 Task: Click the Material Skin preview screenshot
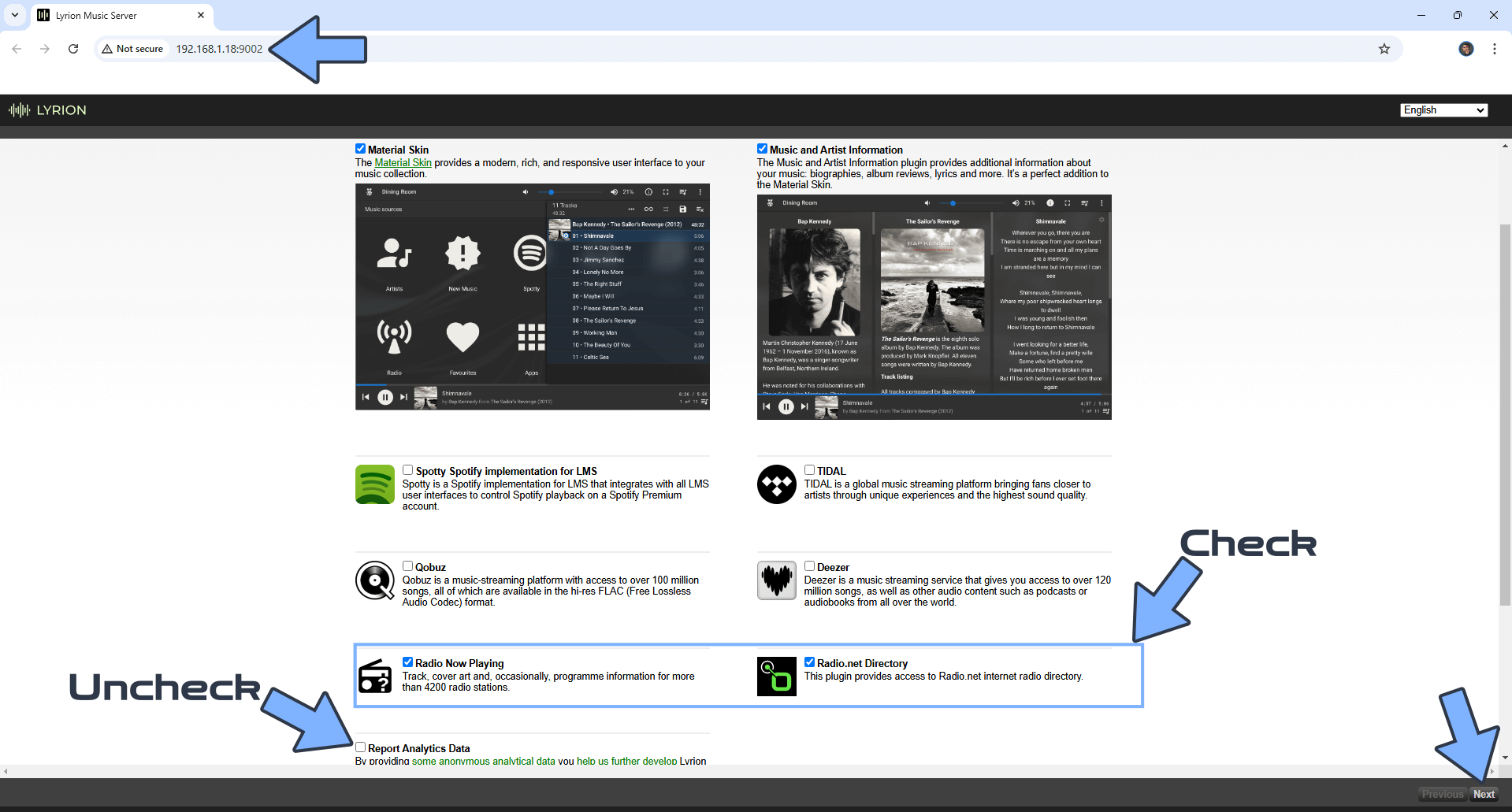click(x=532, y=297)
